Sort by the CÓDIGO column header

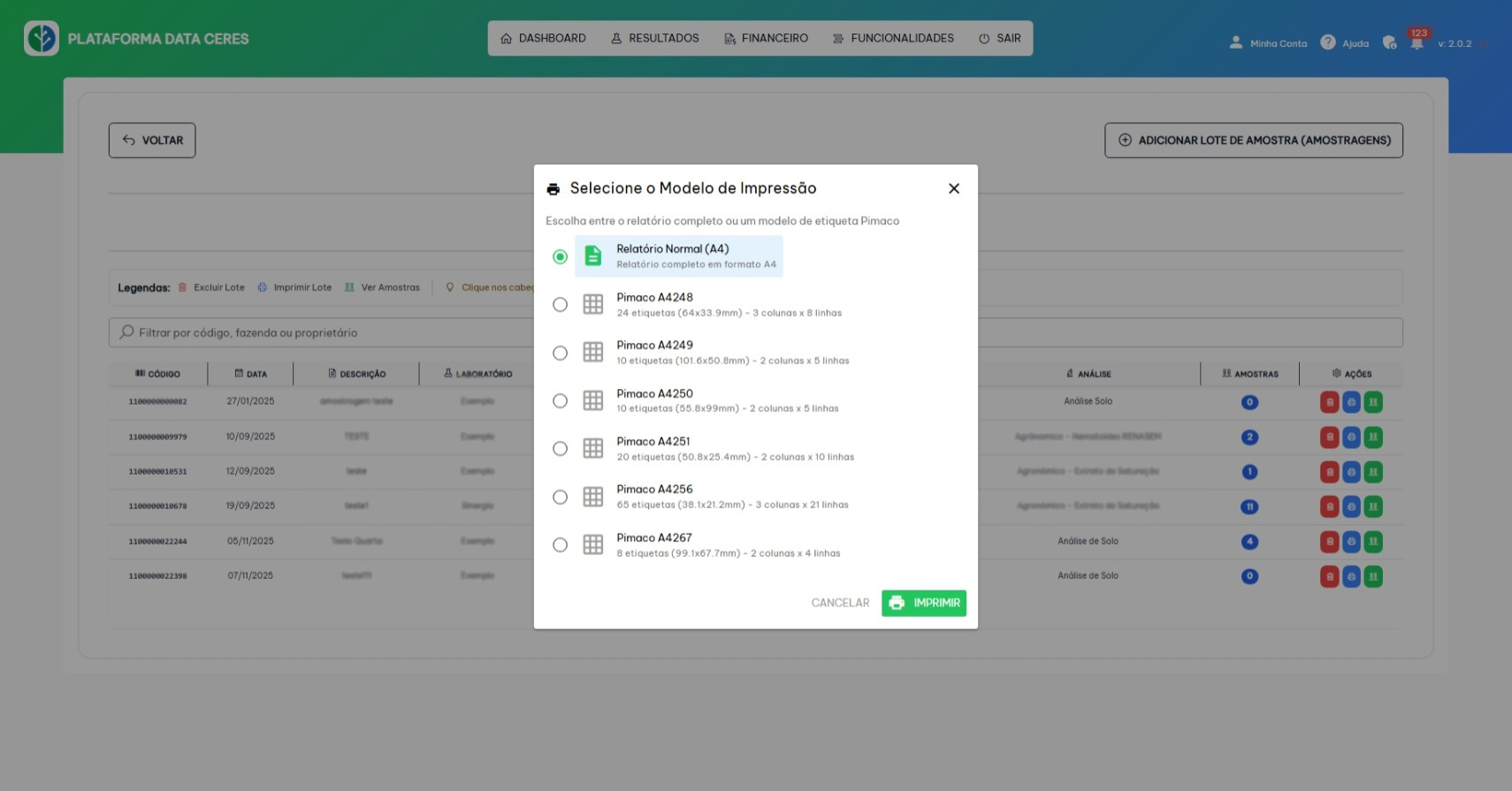click(158, 374)
